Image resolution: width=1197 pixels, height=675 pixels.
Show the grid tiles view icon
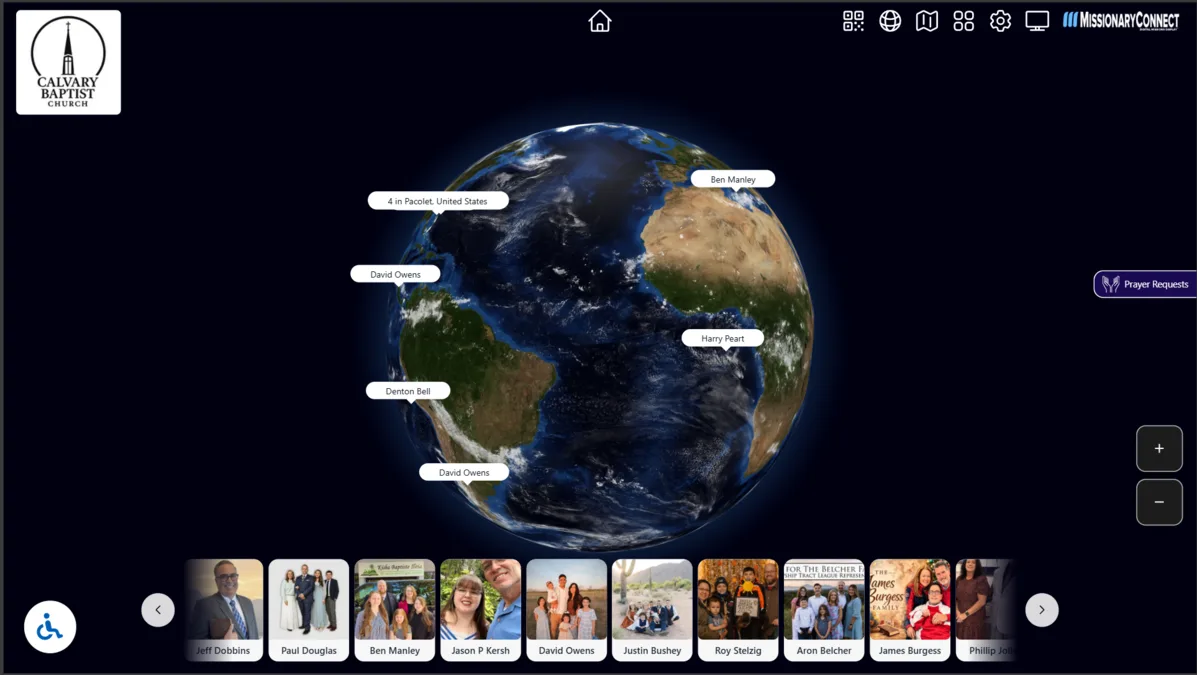tap(963, 21)
